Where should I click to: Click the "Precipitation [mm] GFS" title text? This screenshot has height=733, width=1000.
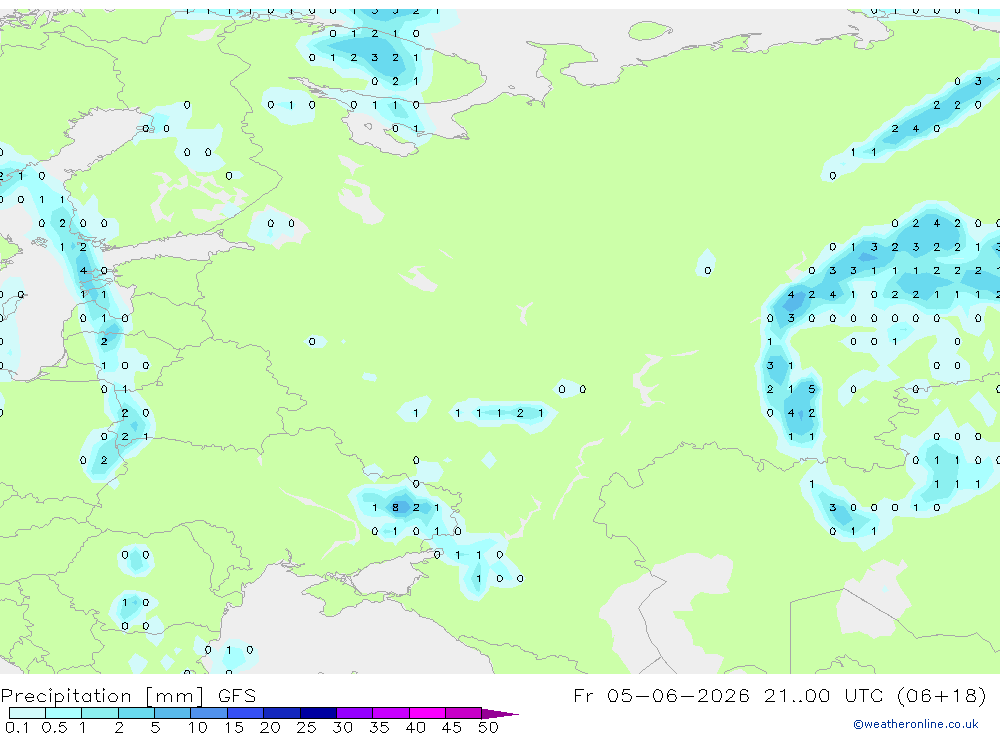coord(128,695)
